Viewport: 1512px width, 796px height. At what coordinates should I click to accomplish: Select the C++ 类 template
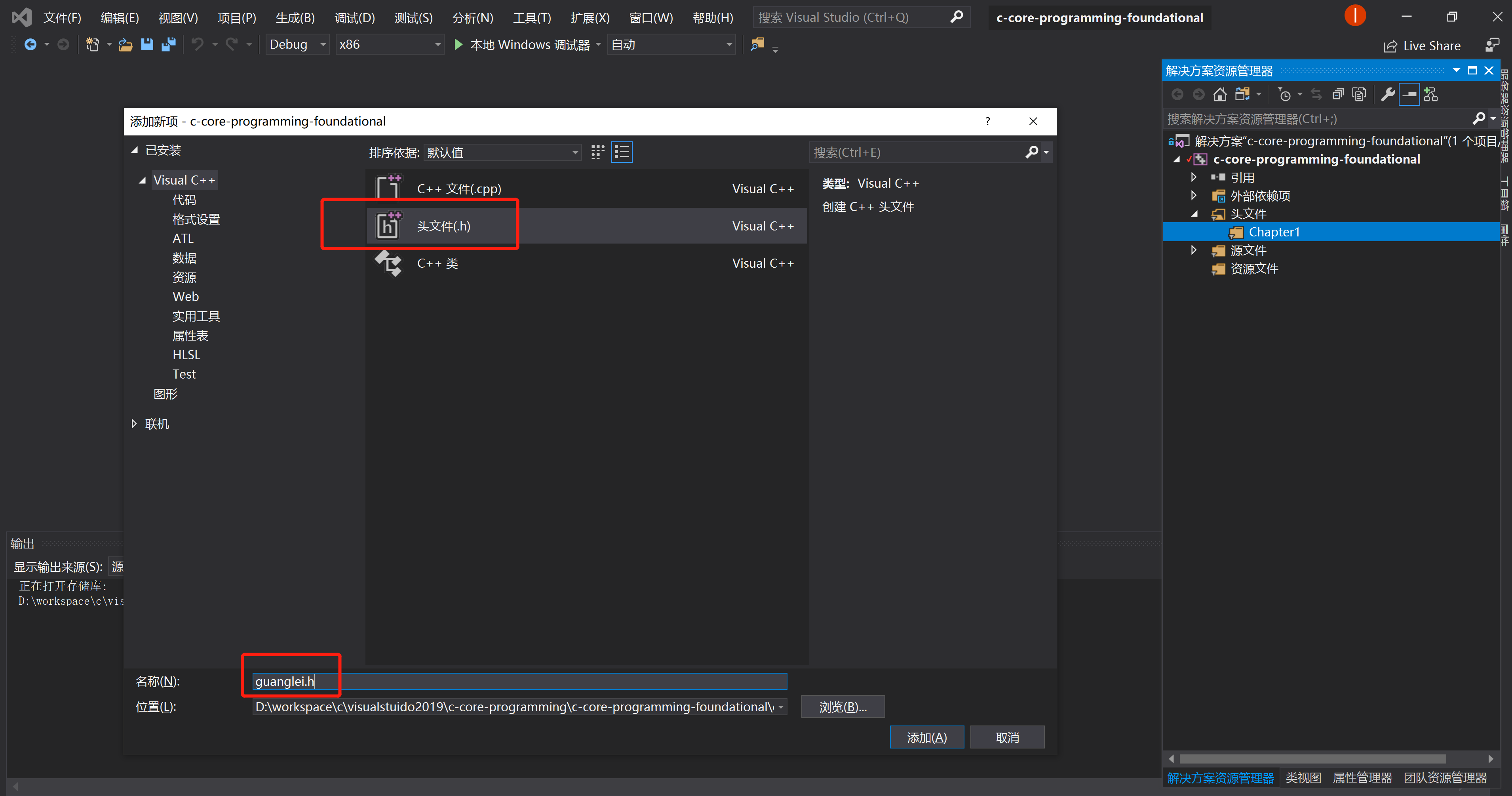(x=586, y=263)
